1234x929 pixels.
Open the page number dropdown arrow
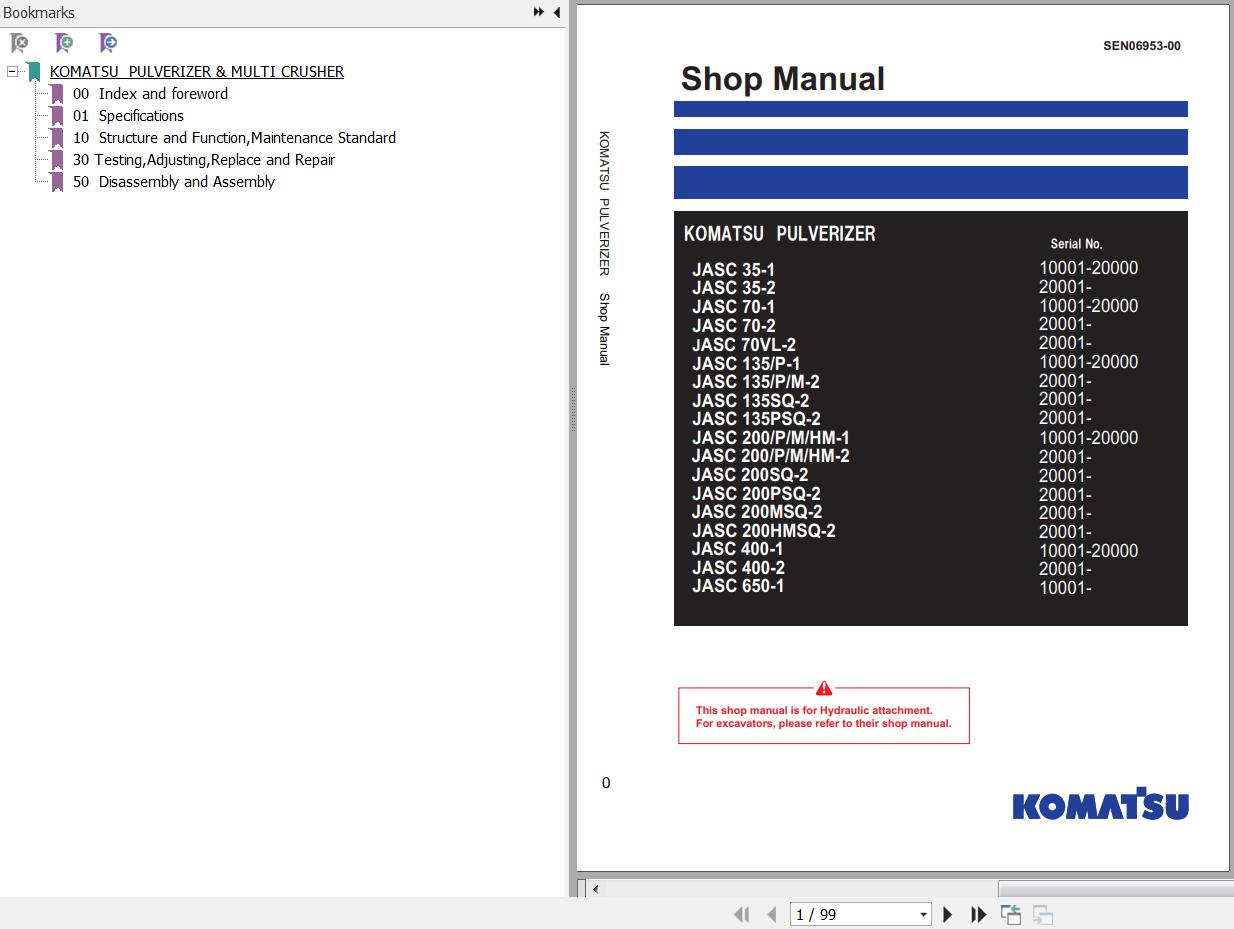pos(923,914)
